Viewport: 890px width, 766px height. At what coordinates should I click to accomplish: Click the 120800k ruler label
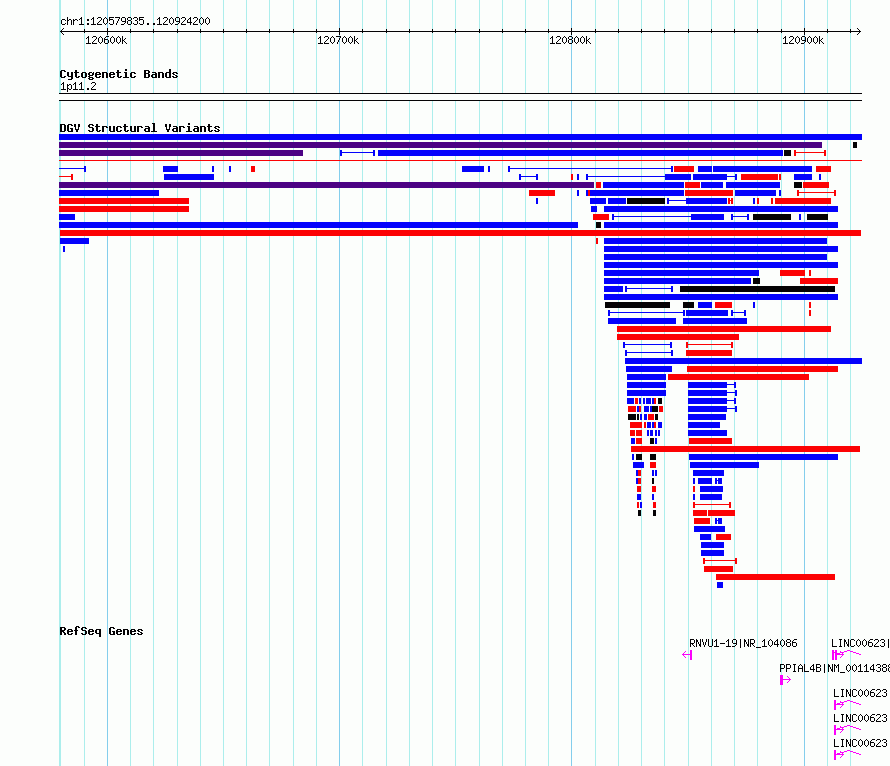click(x=570, y=40)
